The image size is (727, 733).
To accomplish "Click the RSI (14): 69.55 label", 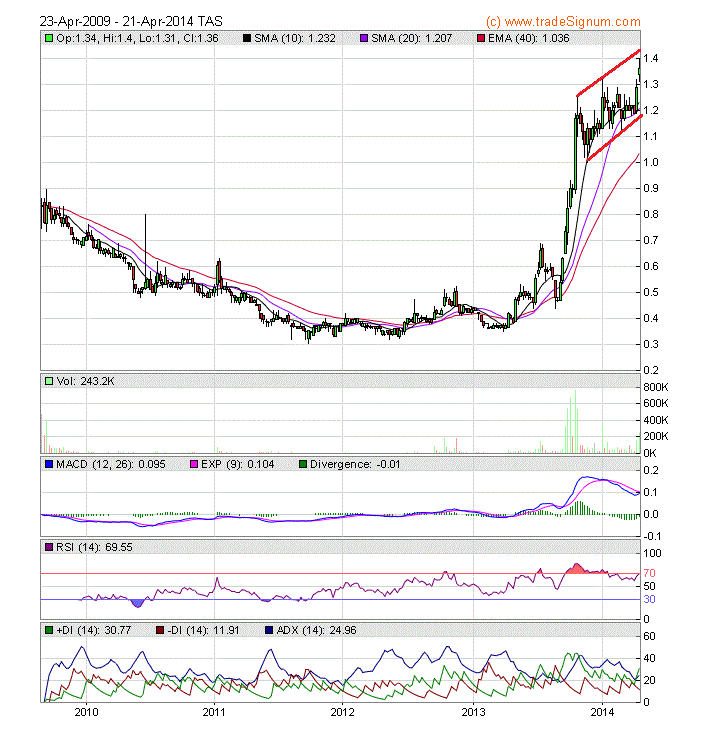I will point(94,547).
